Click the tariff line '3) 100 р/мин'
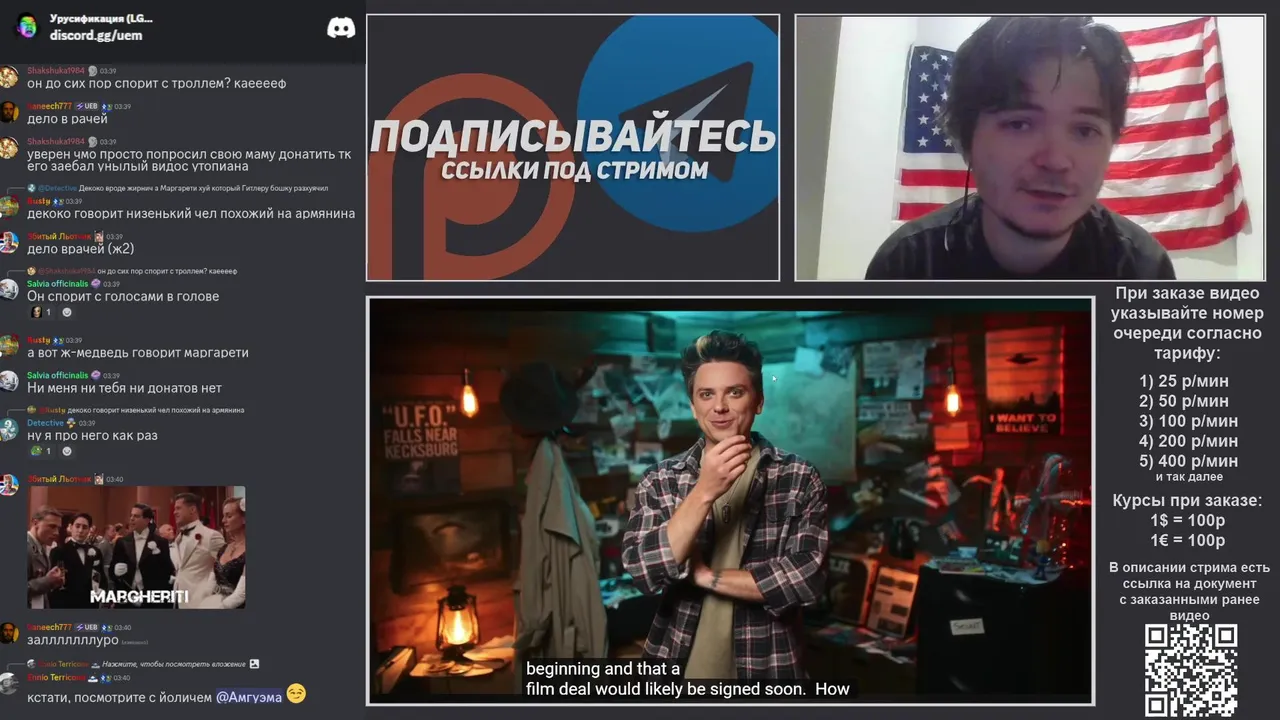This screenshot has height=720, width=1280. (1188, 421)
